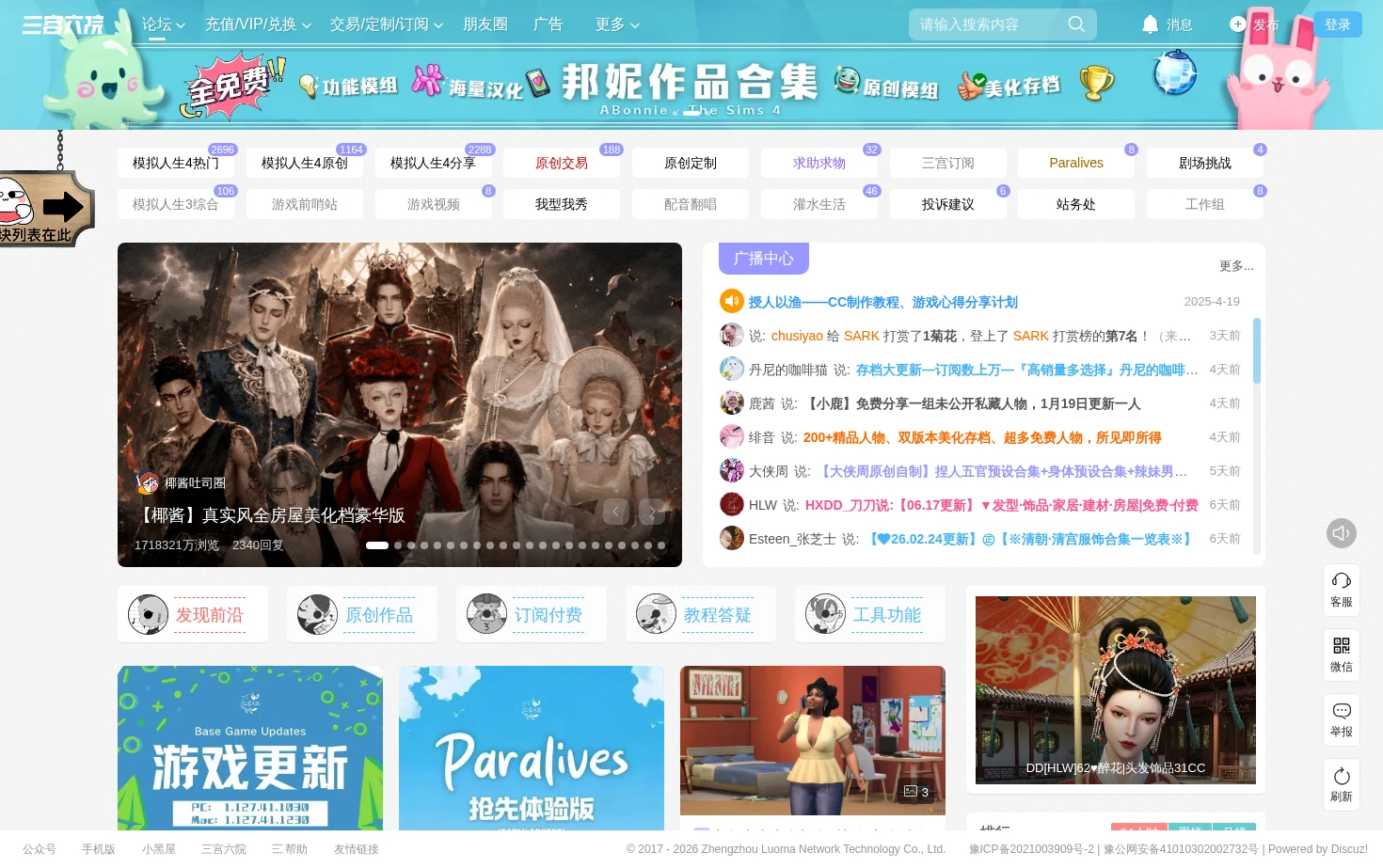Click the black arrow signboard icon

pos(63,206)
